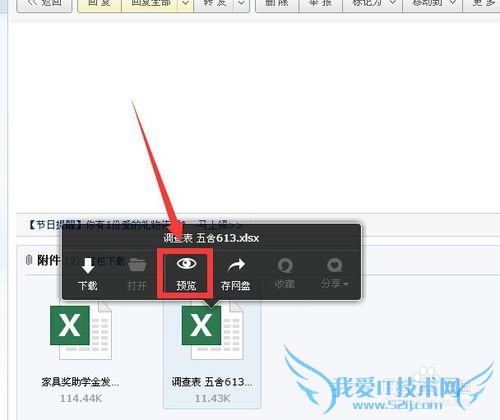Click the file name 家具奖助学金发...
500x420 pixels.
pos(80,382)
